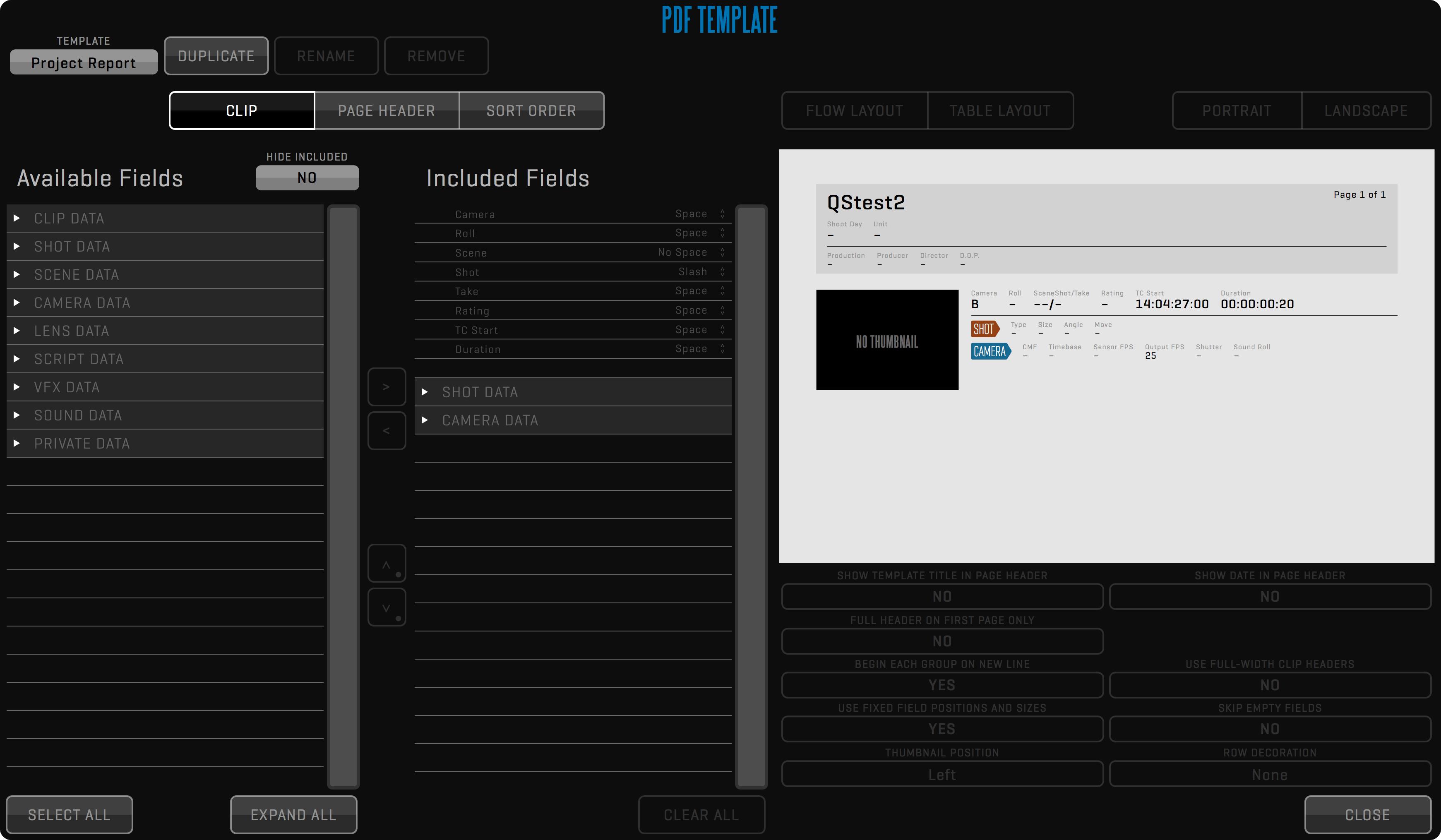Screen dimensions: 1441x840
Task: Toggle Hide Included option
Action: click(x=307, y=178)
